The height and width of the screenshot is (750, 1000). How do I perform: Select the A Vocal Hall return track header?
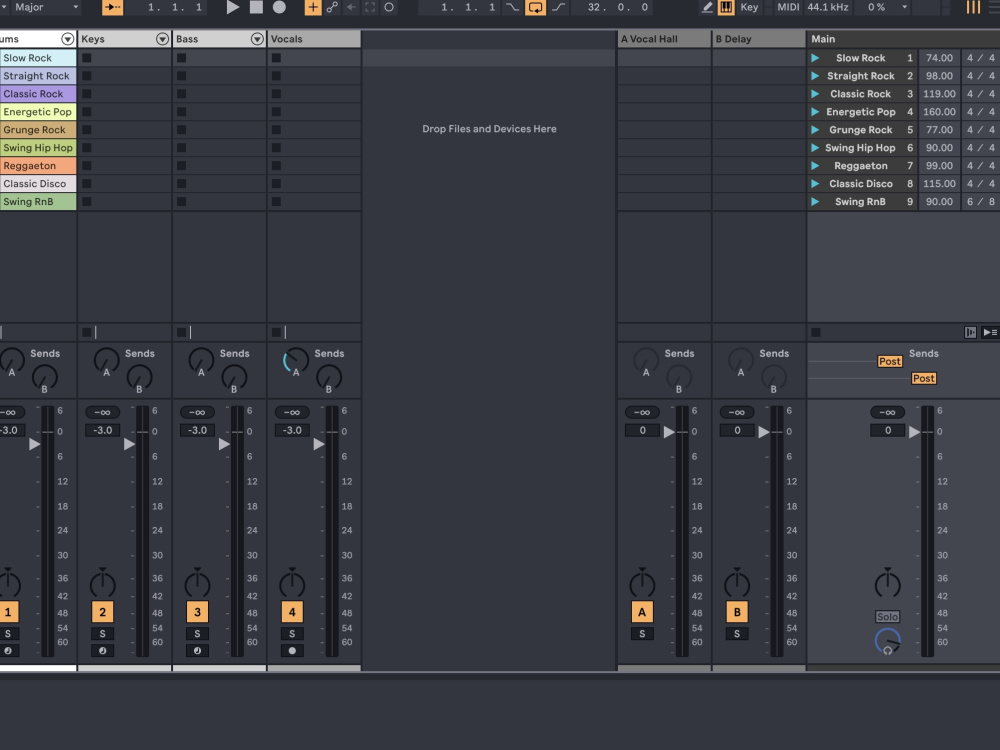pyautogui.click(x=664, y=39)
